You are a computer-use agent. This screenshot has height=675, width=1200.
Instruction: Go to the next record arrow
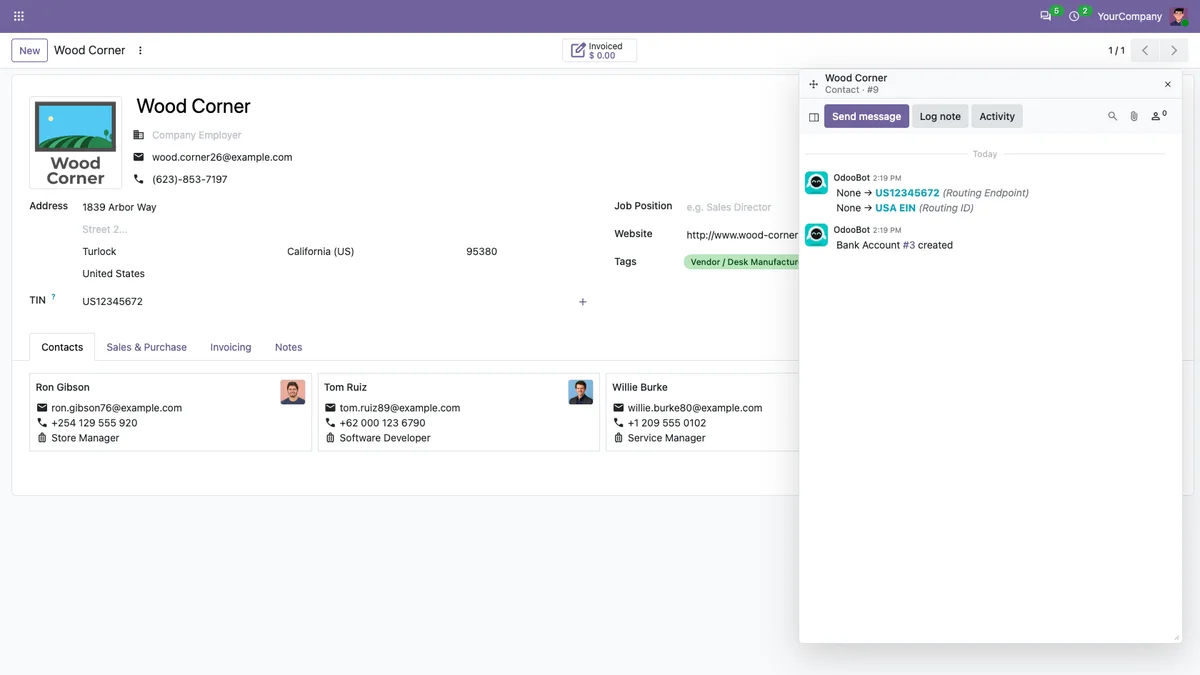[1174, 50]
